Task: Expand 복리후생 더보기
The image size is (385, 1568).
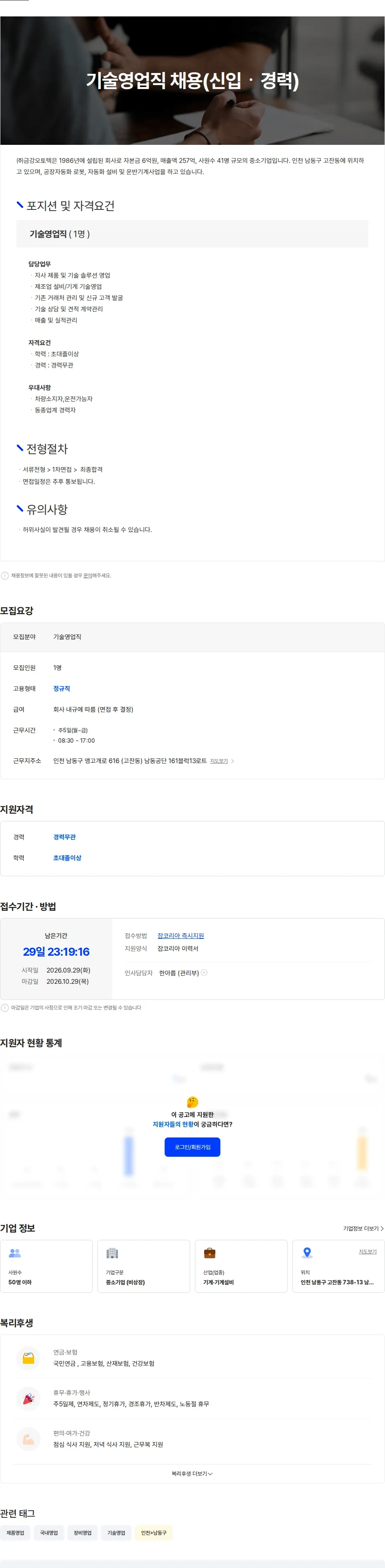Action: pyautogui.click(x=192, y=1474)
